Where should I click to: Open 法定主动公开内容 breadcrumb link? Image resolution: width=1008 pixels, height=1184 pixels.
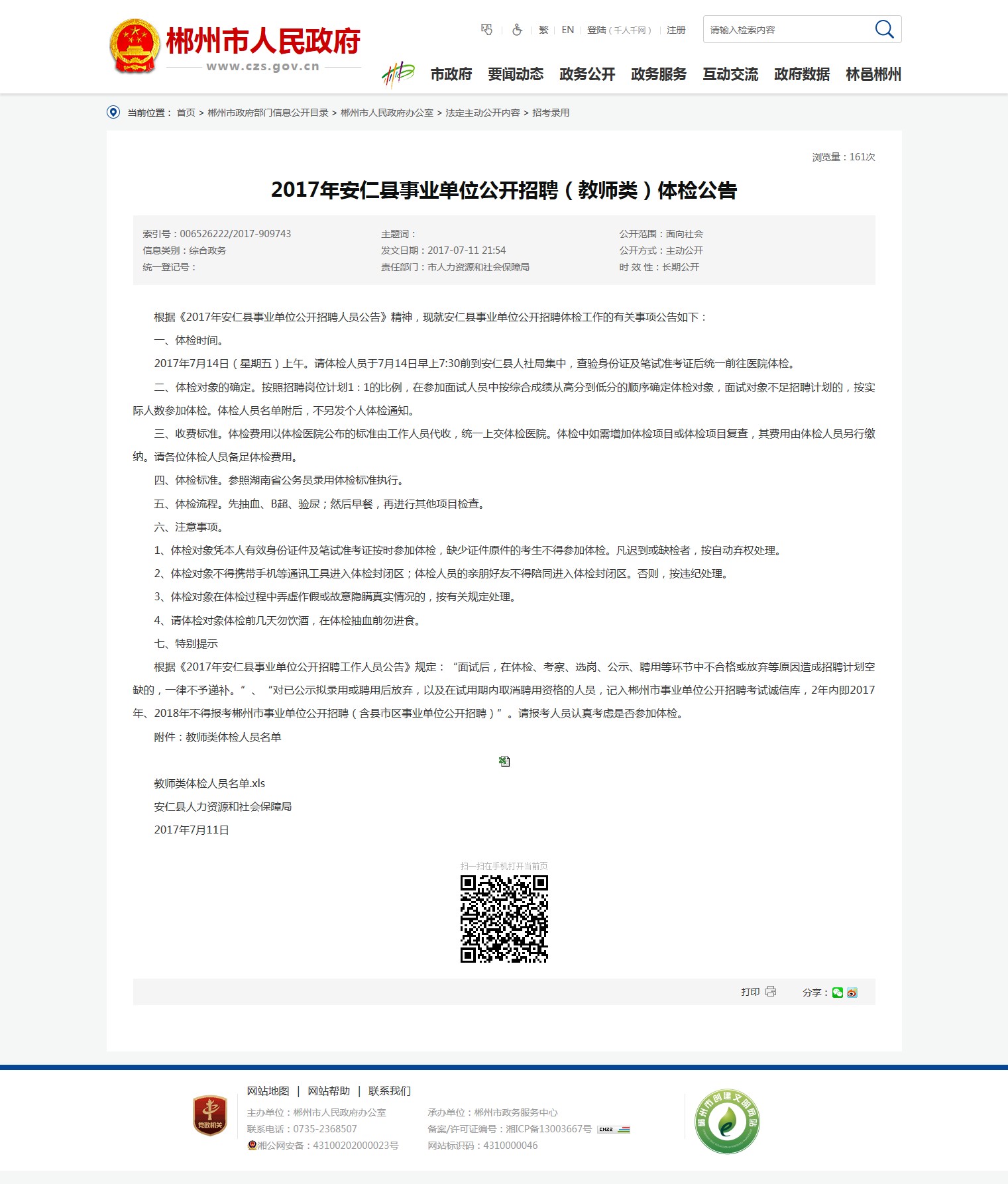[482, 113]
